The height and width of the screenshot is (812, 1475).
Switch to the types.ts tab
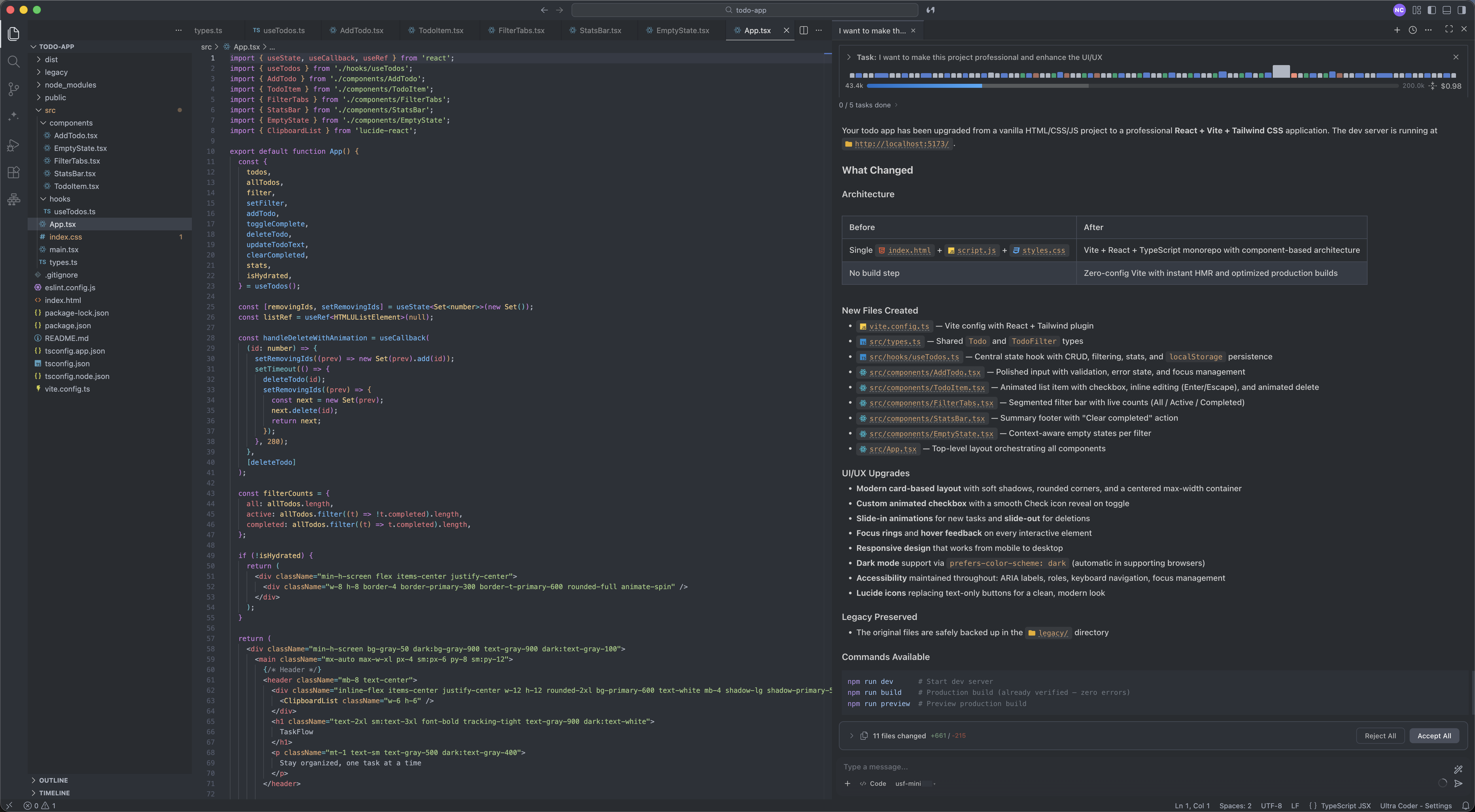click(x=208, y=30)
